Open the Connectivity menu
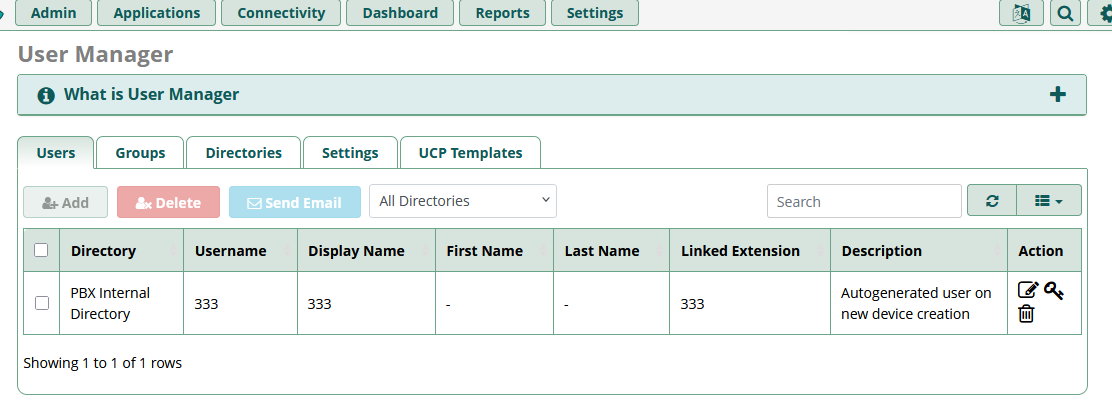 coord(281,13)
